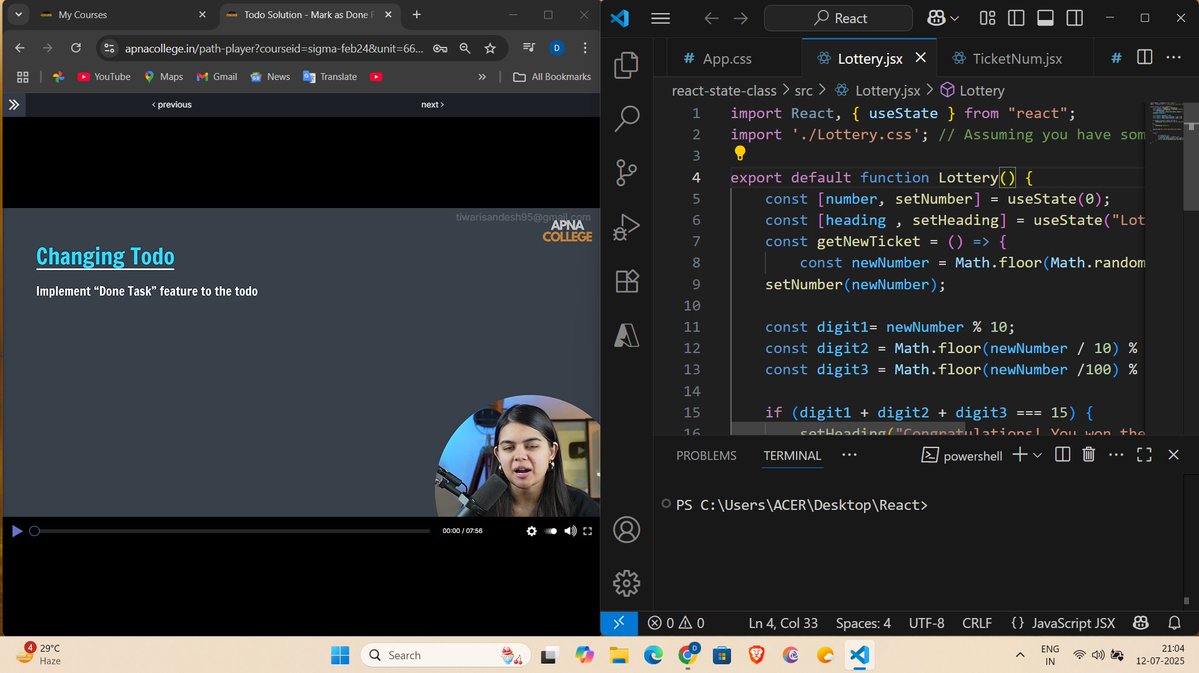
Task: Open Run and Debug view in VS Code
Action: 626,227
